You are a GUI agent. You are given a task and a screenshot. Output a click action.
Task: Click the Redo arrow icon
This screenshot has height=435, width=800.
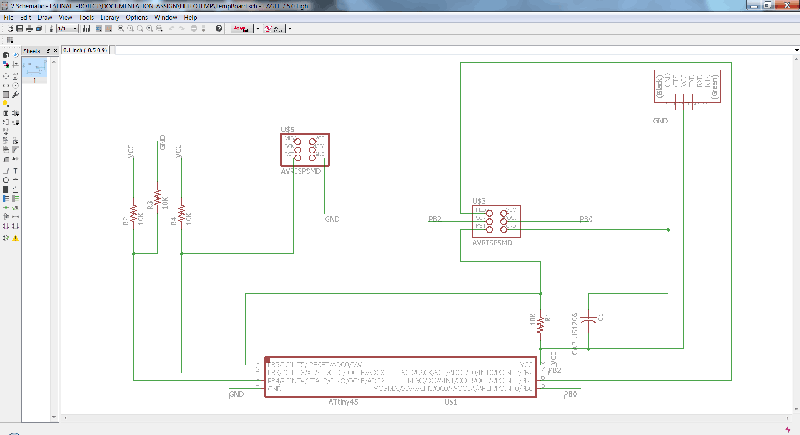(x=182, y=29)
